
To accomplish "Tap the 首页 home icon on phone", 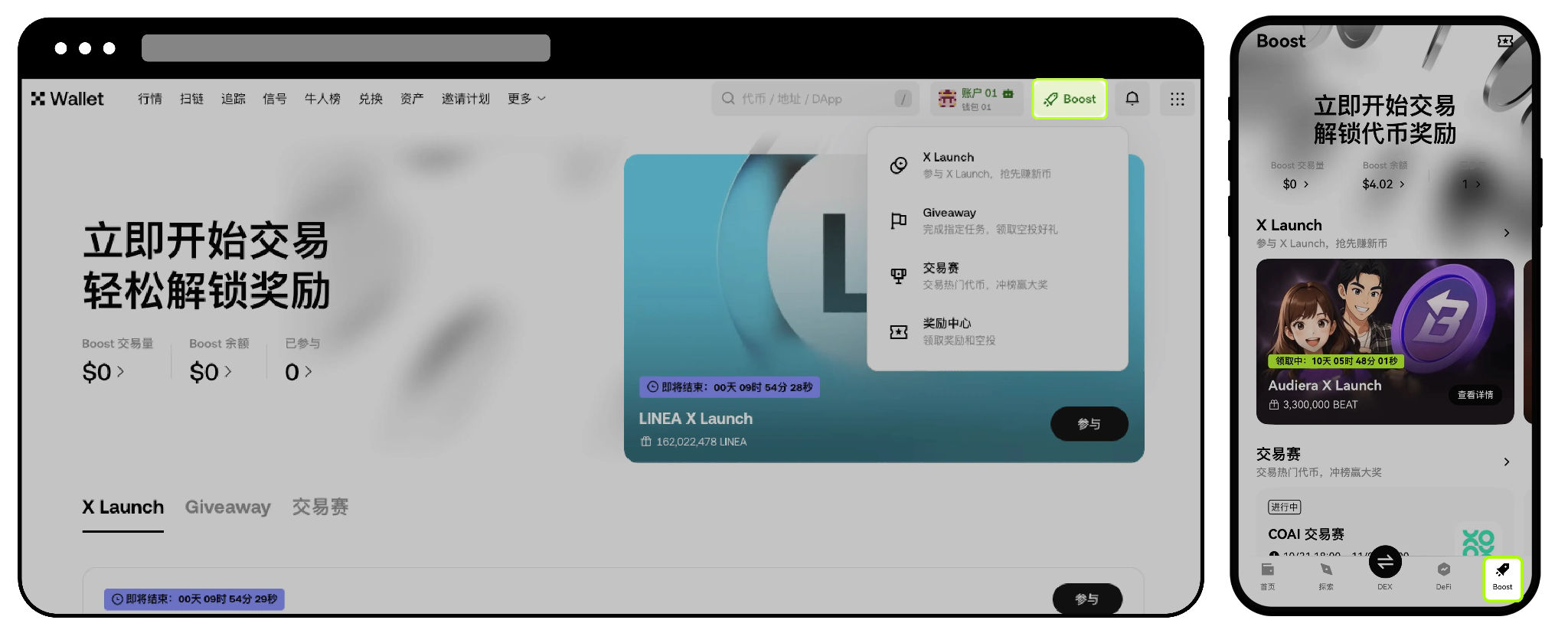I will point(1268,569).
